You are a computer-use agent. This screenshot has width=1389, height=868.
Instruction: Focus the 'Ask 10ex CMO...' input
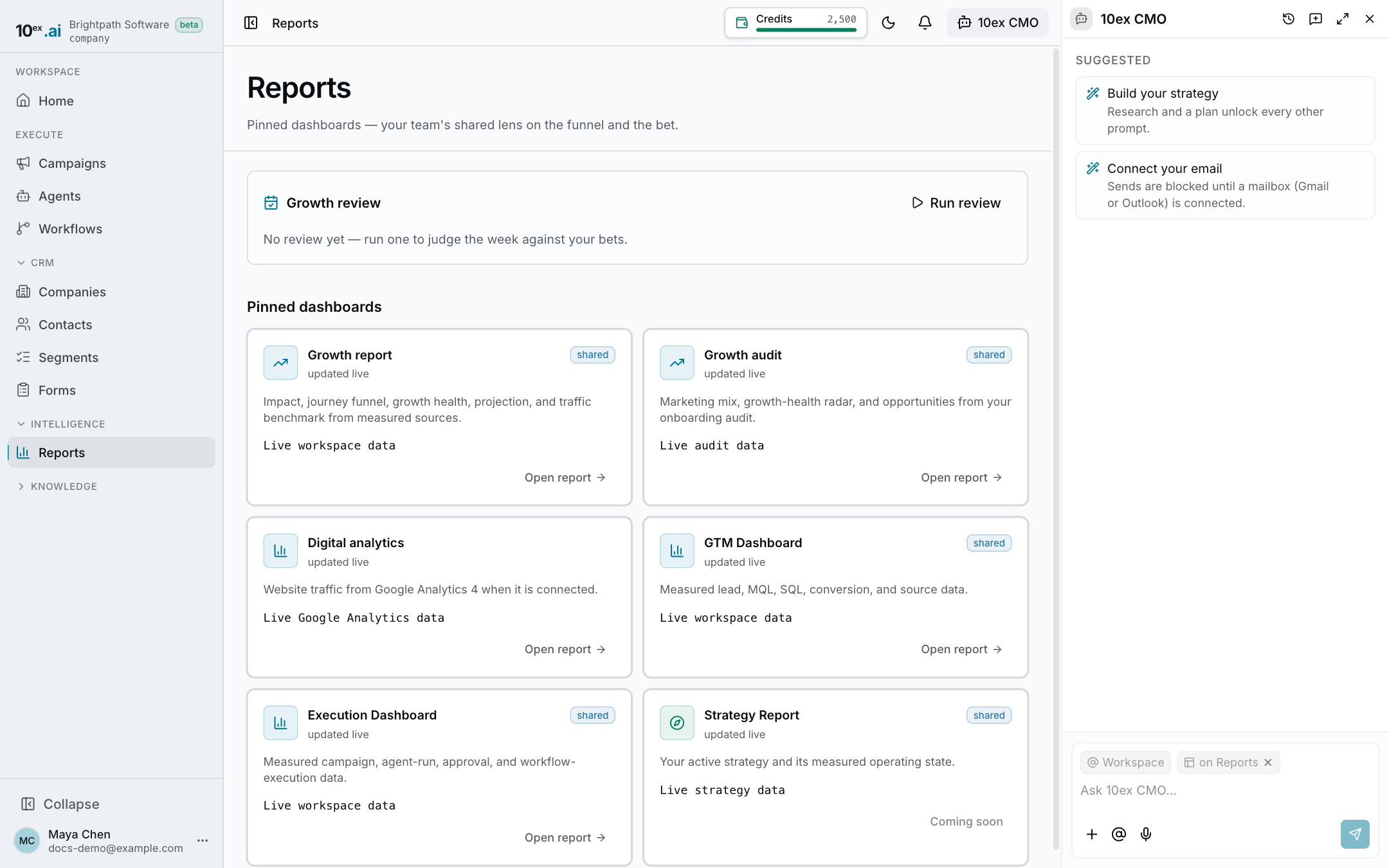coord(1225,790)
